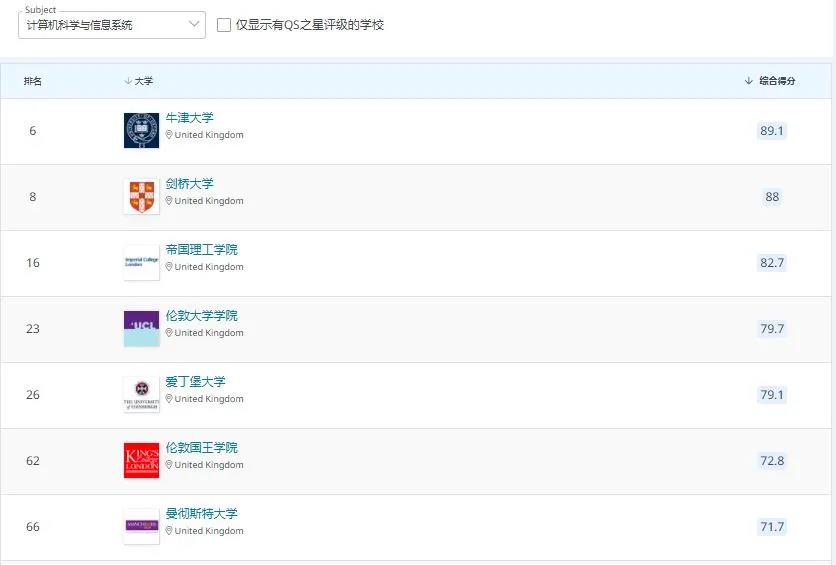836x565 pixels.
Task: Click United Kingdom text under 牛津大学
Action: pos(209,135)
